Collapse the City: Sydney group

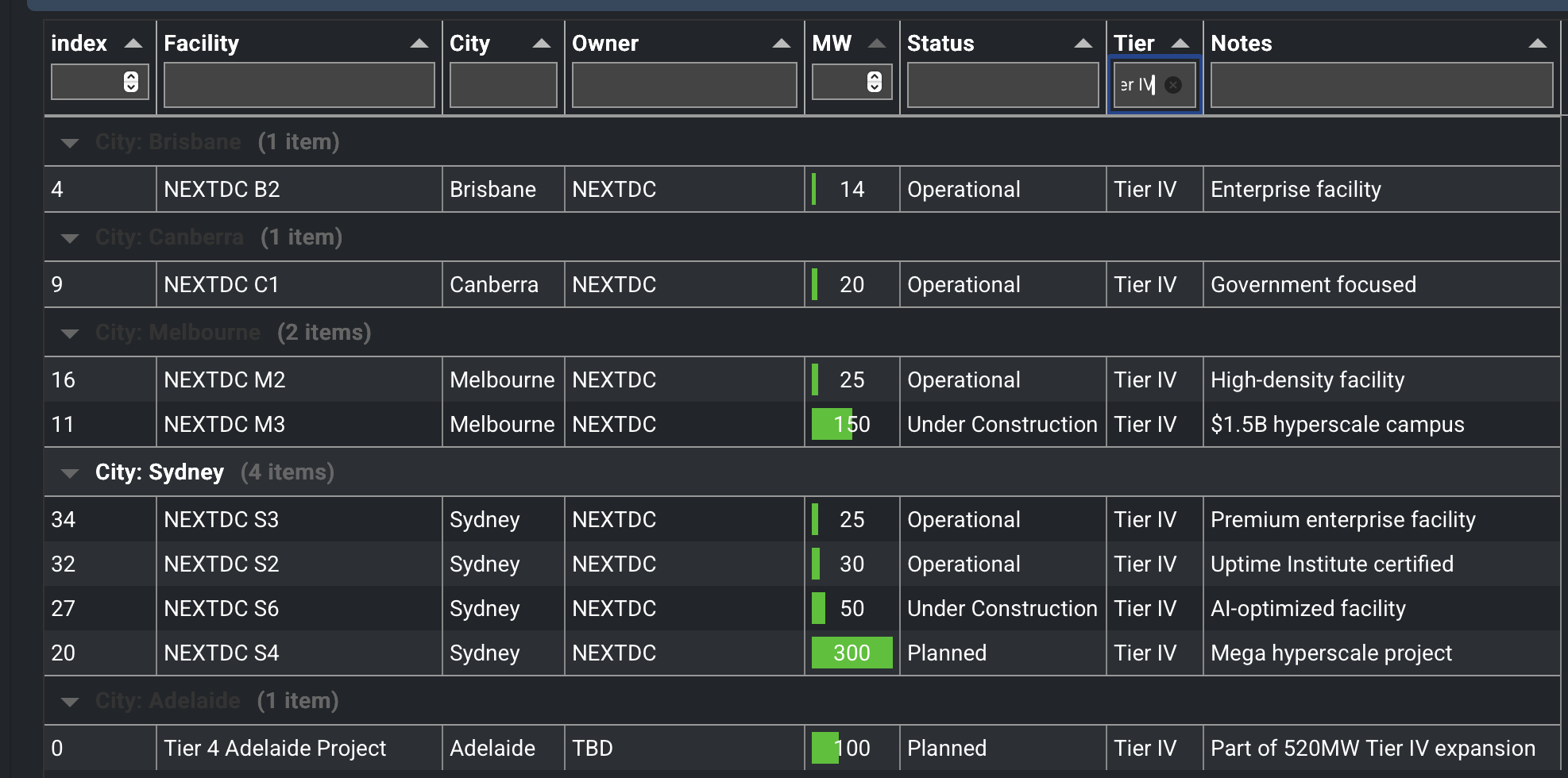[x=70, y=473]
